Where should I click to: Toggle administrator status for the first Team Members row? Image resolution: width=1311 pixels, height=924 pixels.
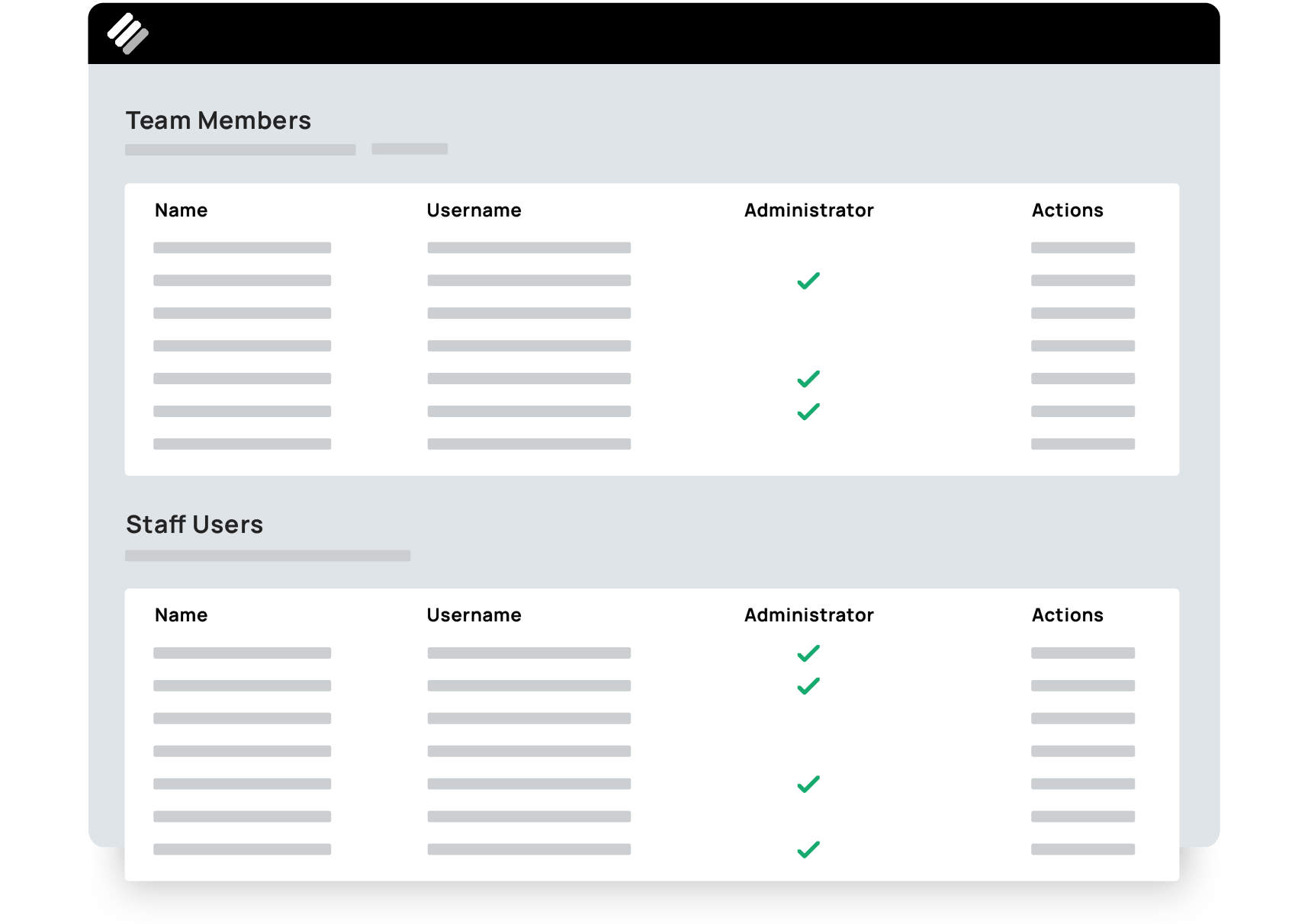808,247
